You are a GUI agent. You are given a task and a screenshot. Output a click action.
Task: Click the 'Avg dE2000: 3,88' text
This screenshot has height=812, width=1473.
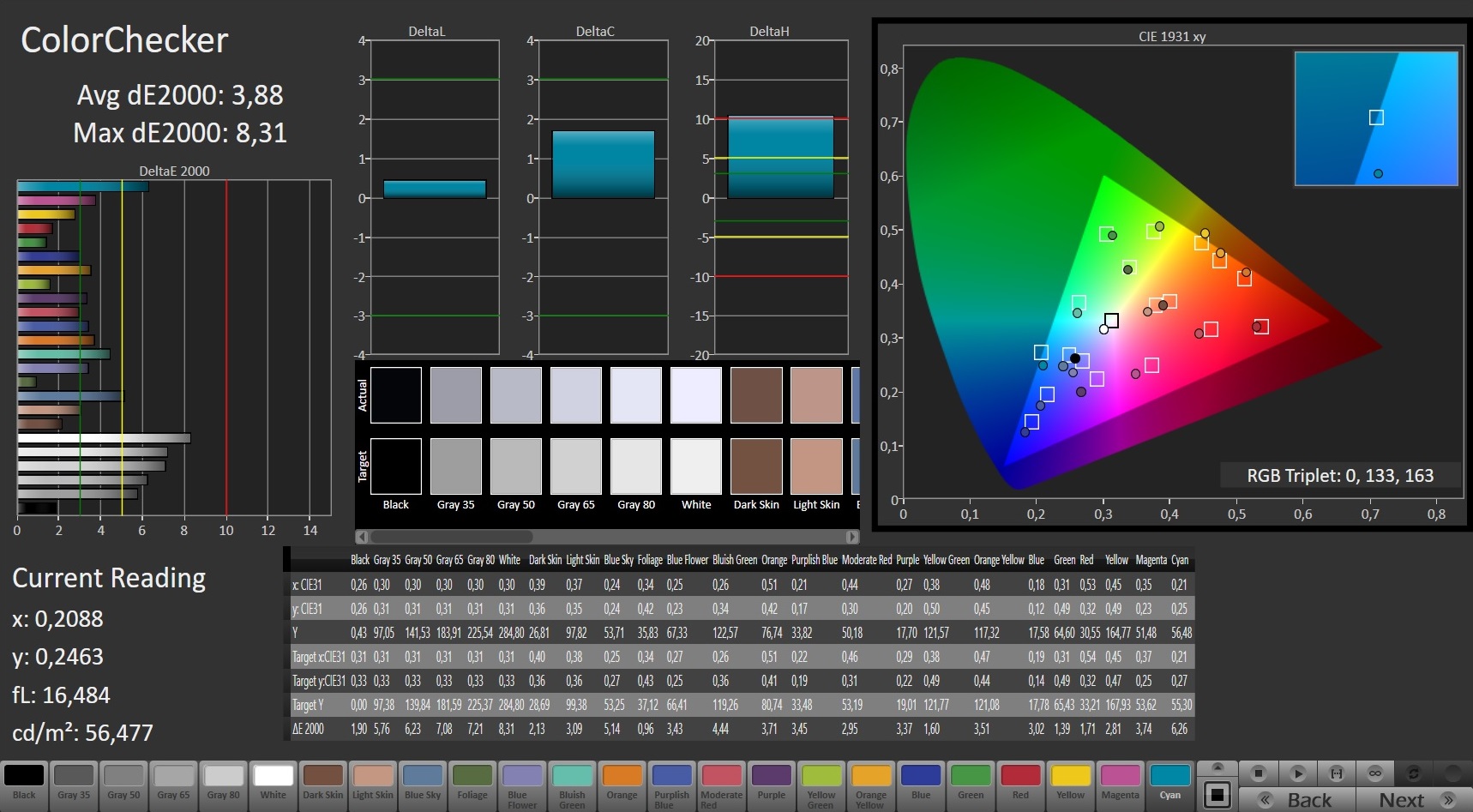[180, 95]
